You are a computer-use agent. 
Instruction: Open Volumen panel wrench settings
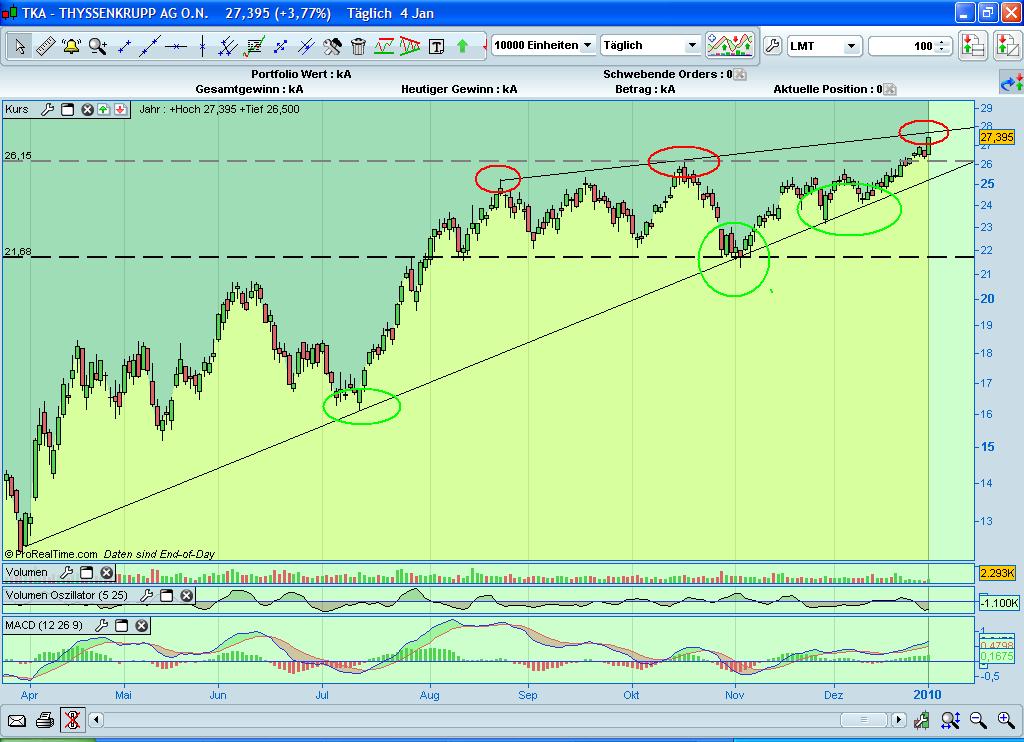[x=66, y=573]
